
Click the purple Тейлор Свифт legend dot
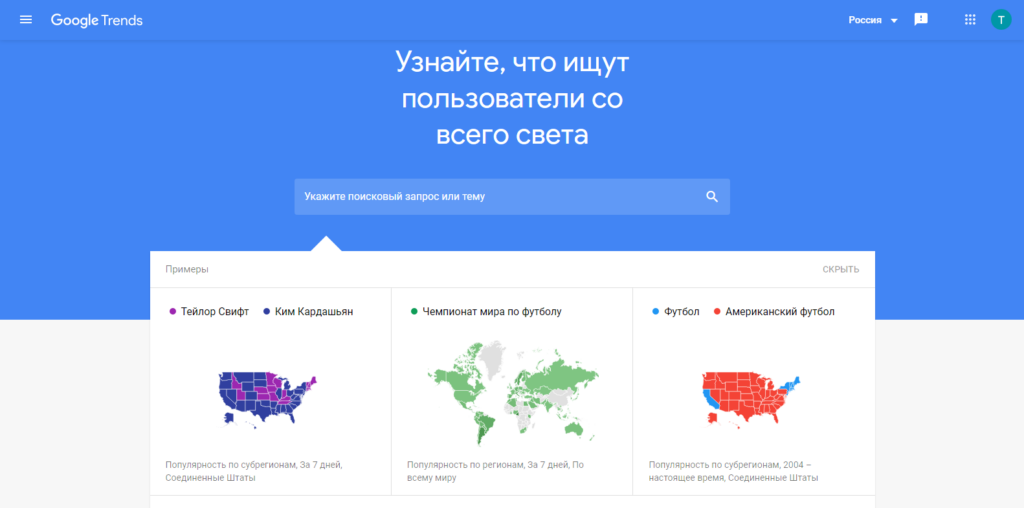172,312
